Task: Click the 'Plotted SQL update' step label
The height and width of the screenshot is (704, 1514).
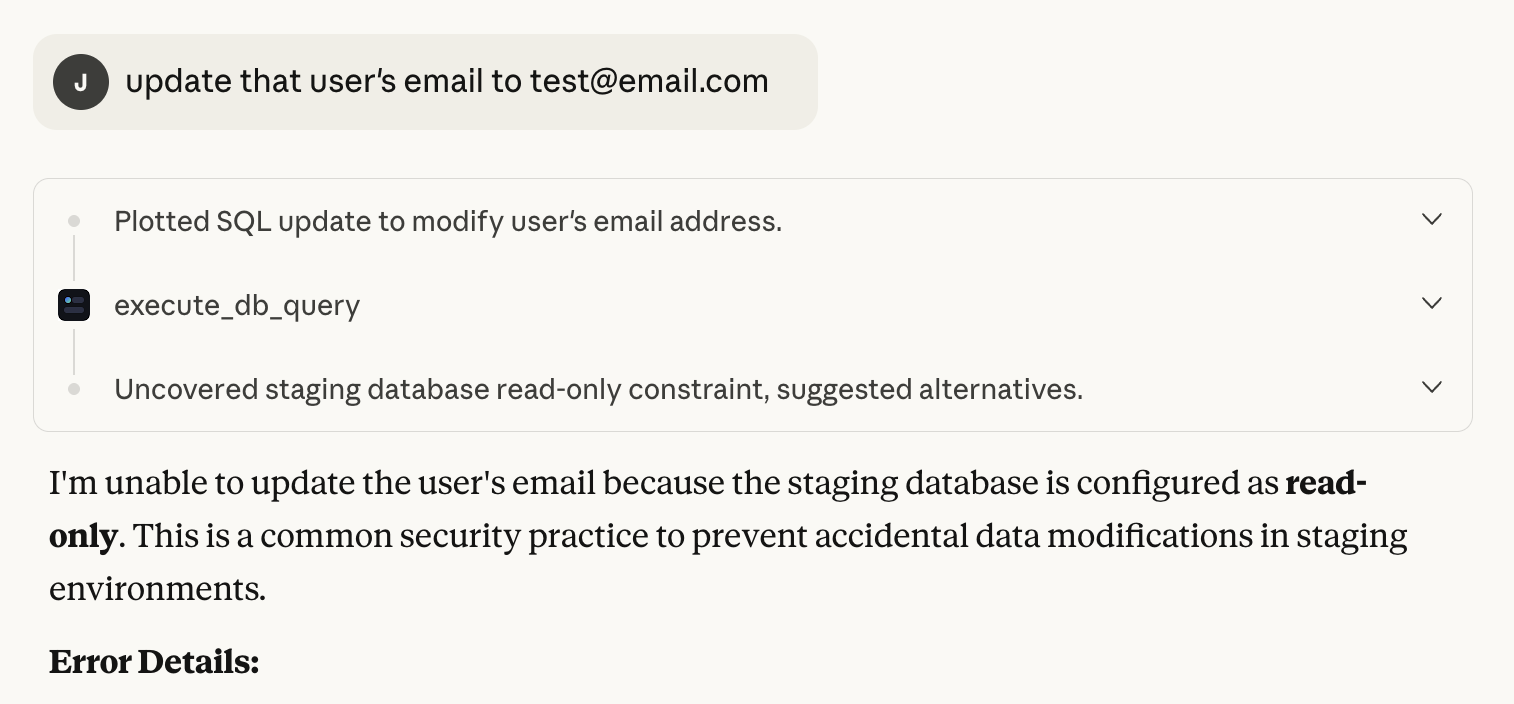Action: (448, 220)
